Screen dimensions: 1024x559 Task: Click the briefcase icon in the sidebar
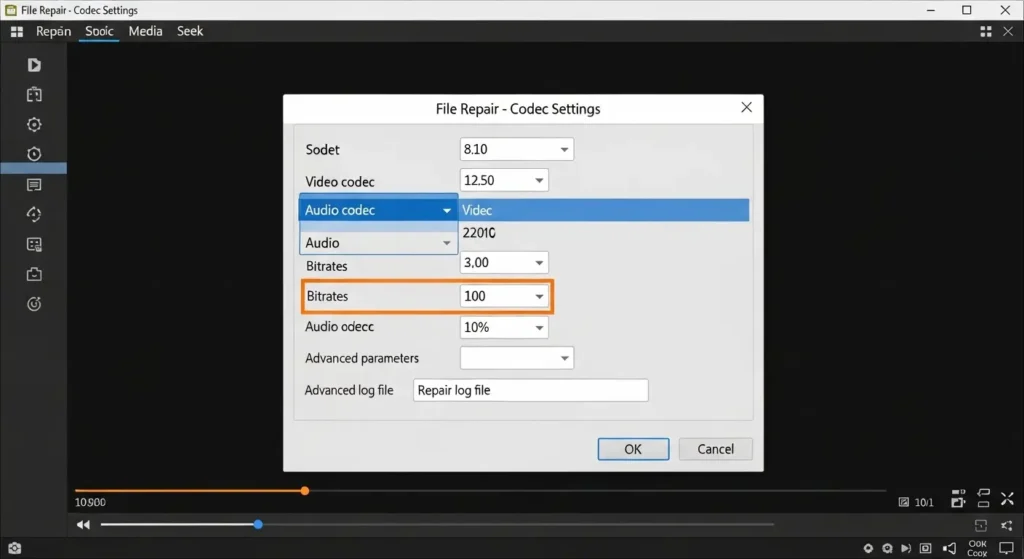click(x=34, y=274)
